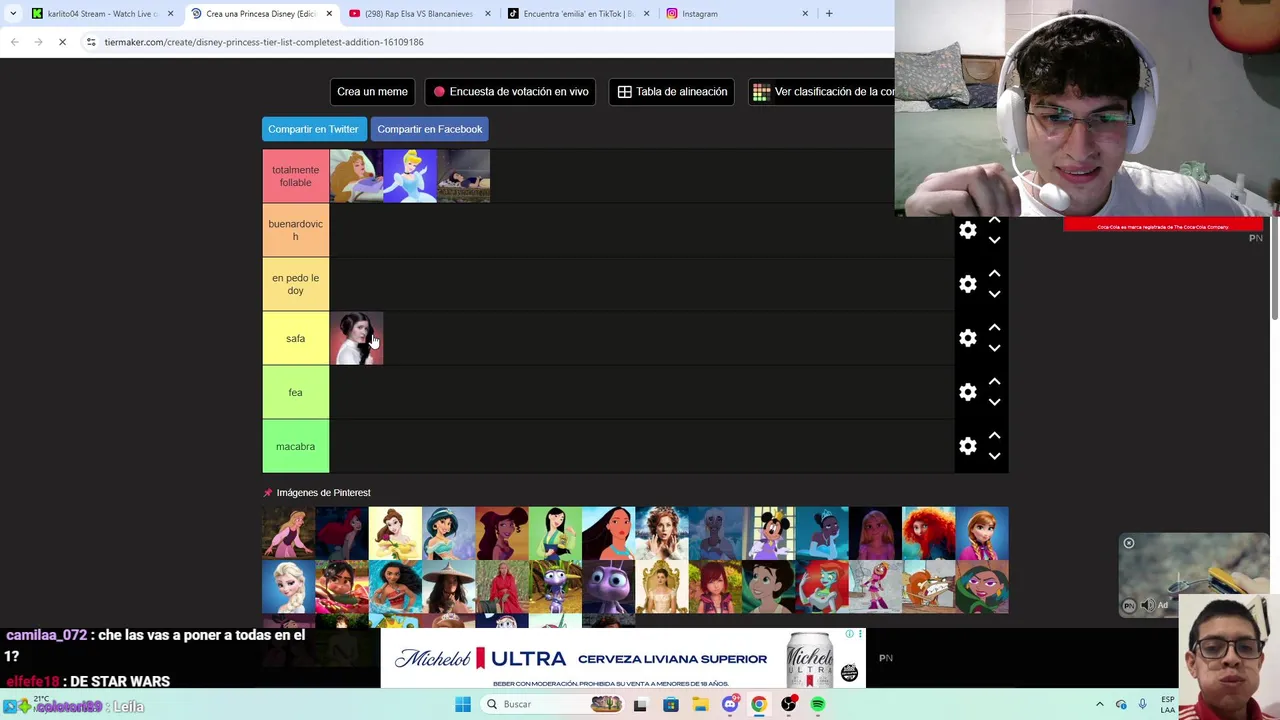Show hidden system tray icons
The width and height of the screenshot is (1280, 720).
pyautogui.click(x=1100, y=705)
